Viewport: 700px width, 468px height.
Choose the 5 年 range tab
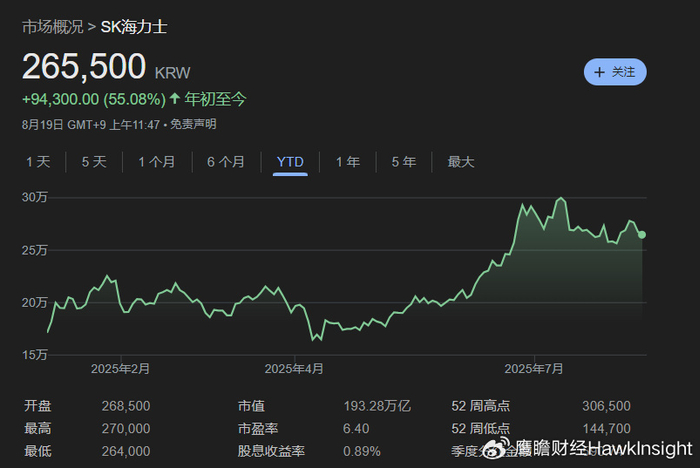point(404,162)
